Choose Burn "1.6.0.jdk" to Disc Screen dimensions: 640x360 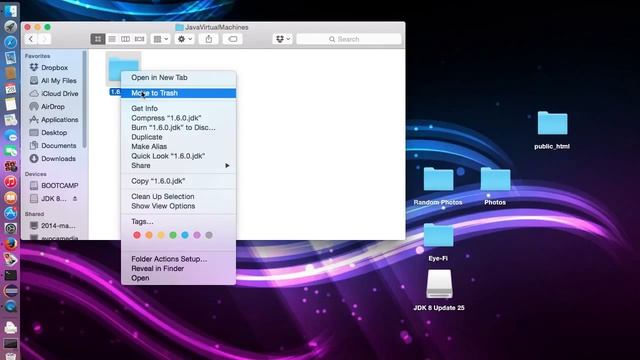point(178,127)
